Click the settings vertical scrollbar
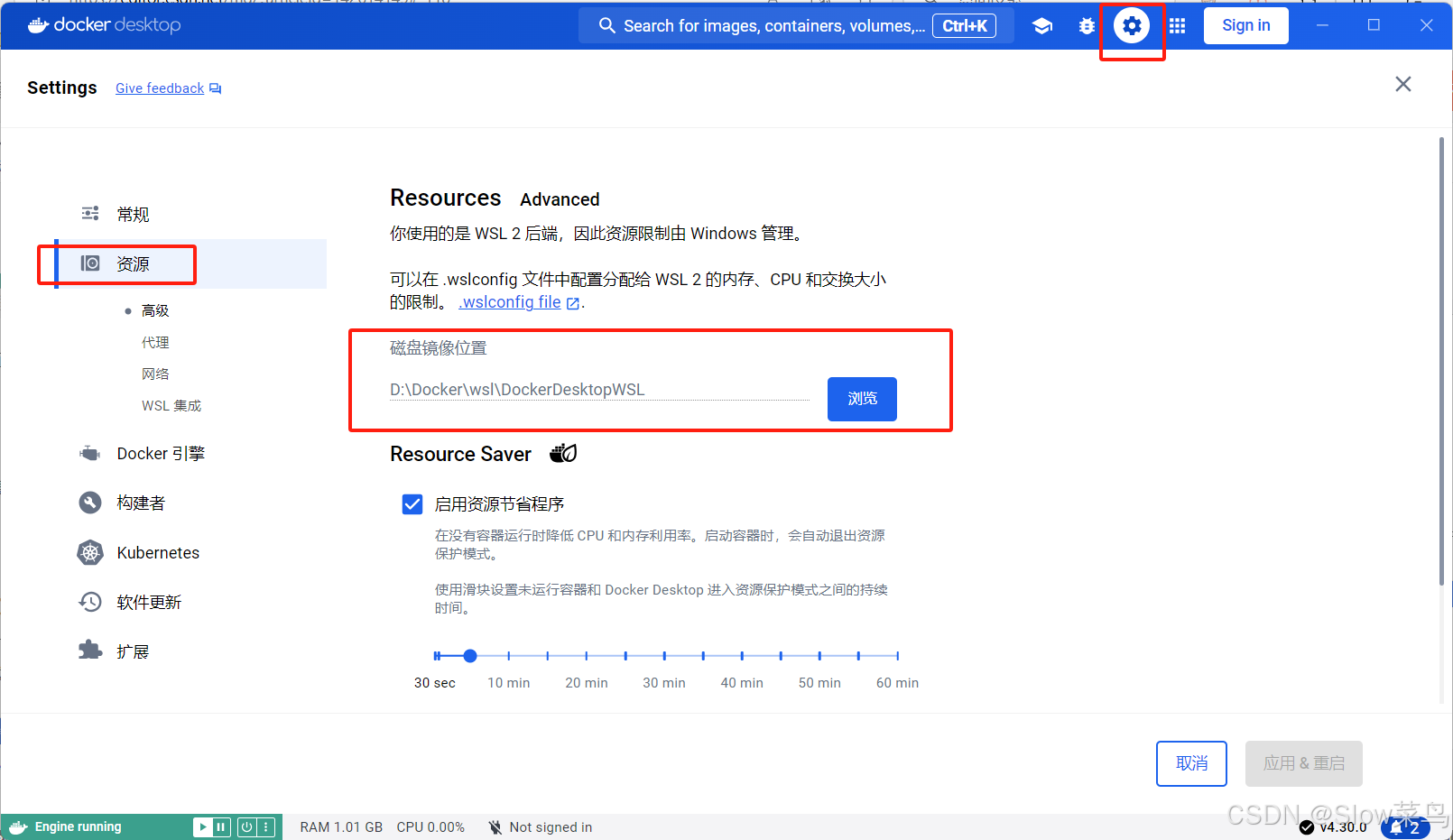 (1441, 361)
